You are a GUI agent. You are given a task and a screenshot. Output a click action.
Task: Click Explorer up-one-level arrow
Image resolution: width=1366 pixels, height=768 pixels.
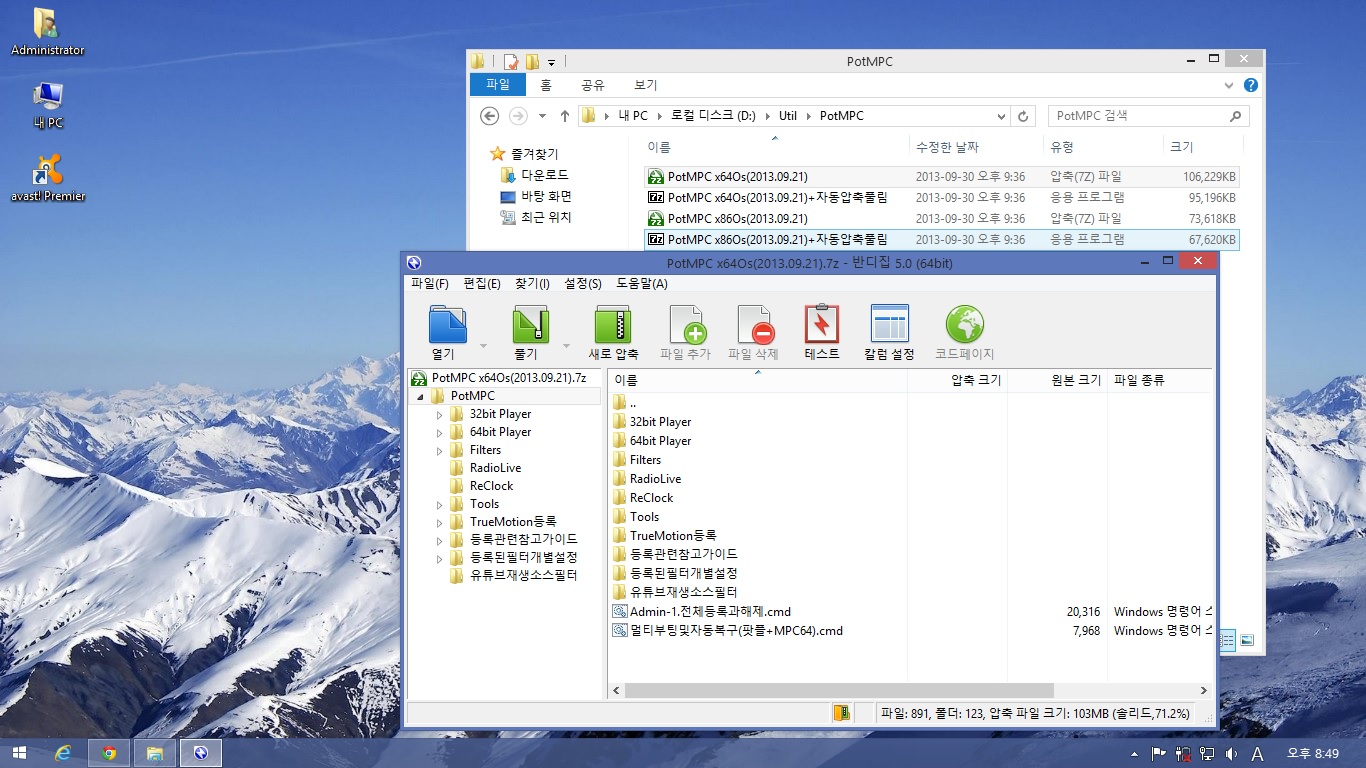565,116
